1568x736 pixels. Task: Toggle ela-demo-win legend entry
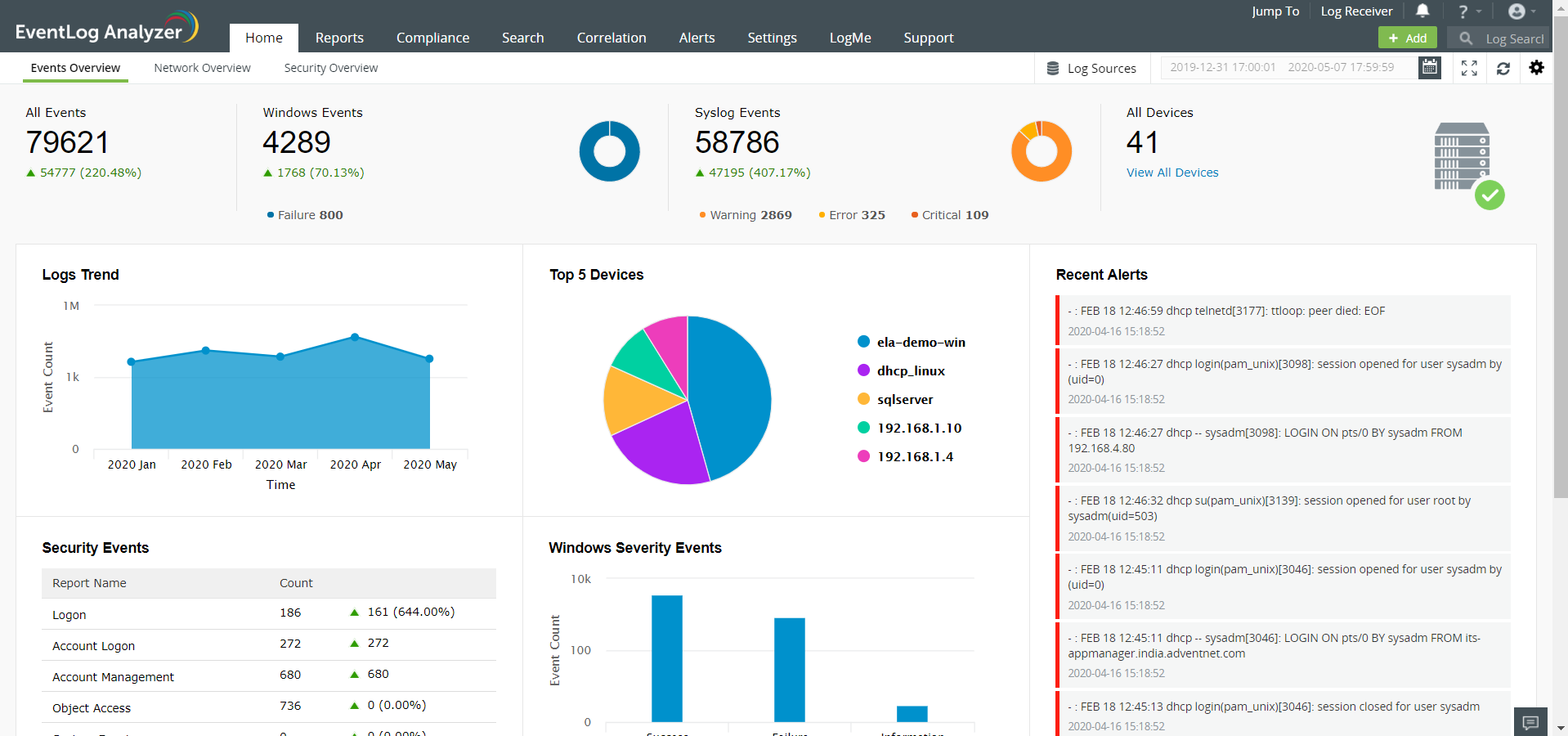920,342
